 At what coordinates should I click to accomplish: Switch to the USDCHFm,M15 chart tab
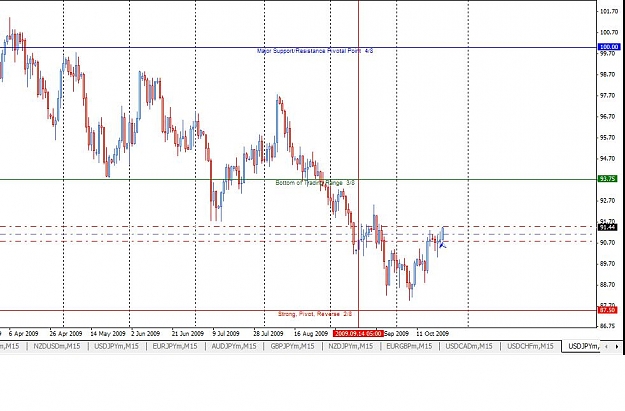[530, 346]
